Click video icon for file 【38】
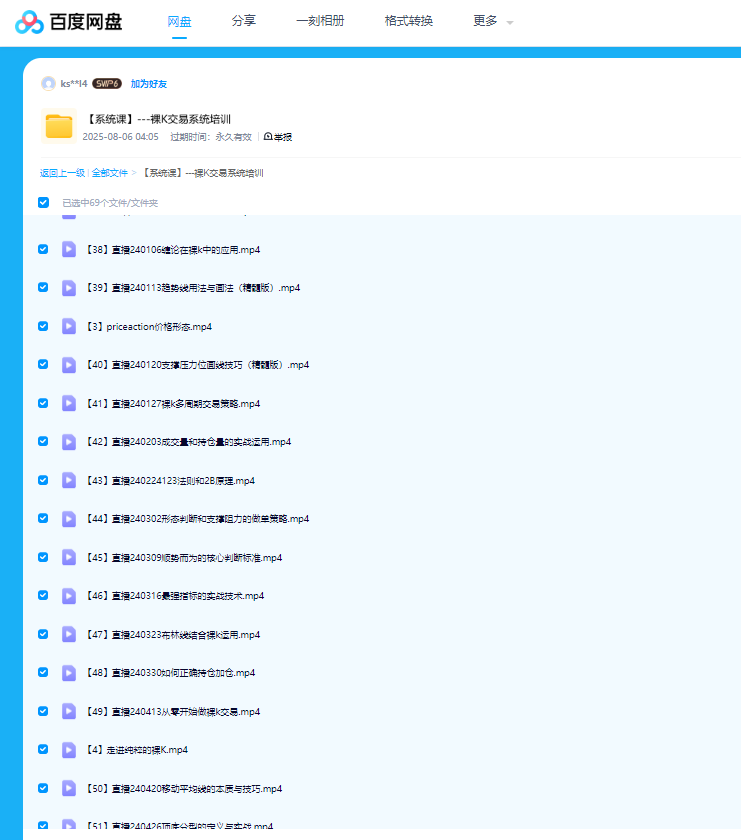The width and height of the screenshot is (741, 840). [x=69, y=250]
